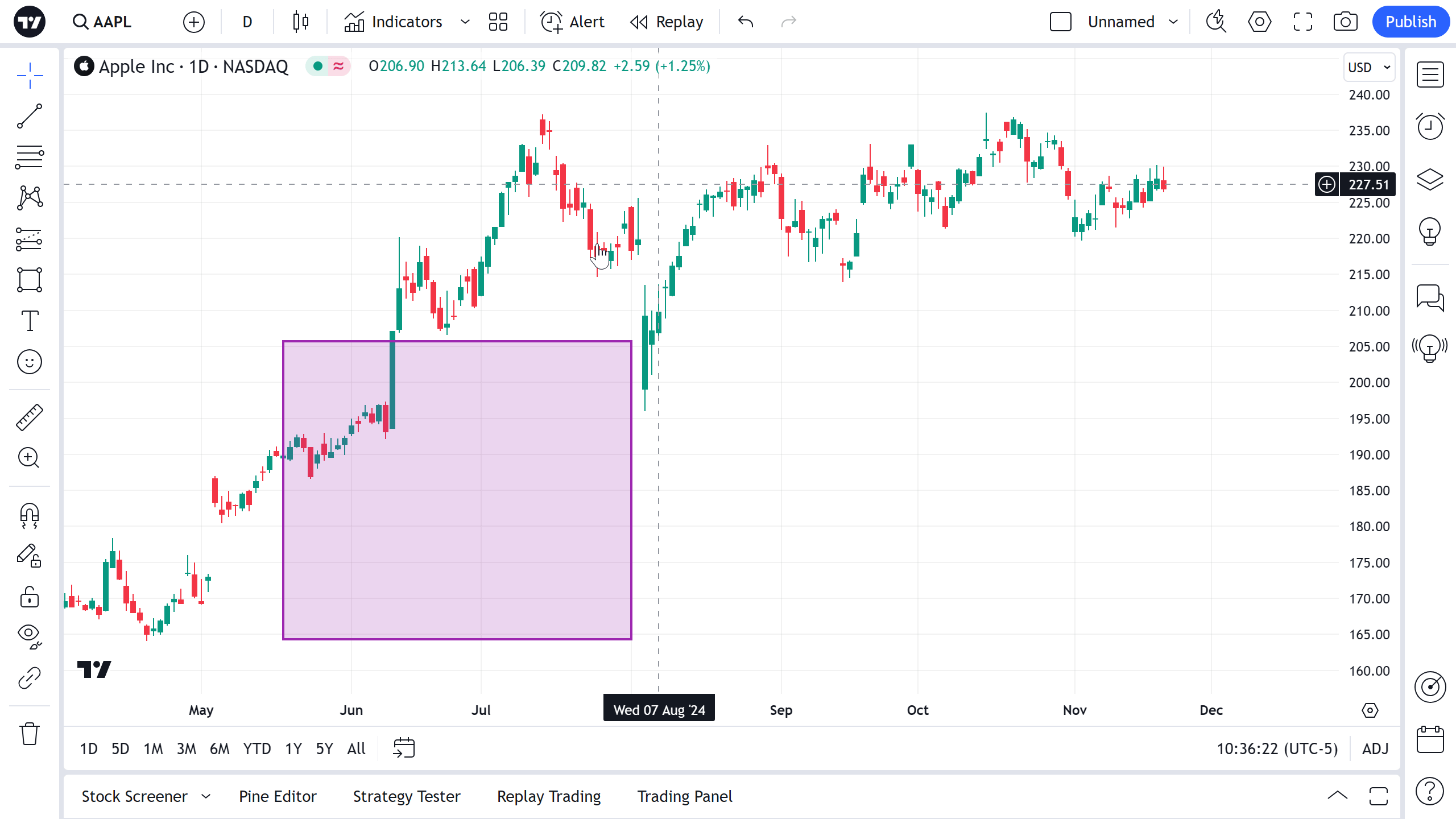Click the Publish button
This screenshot has width=1456, height=819.
coord(1410,22)
